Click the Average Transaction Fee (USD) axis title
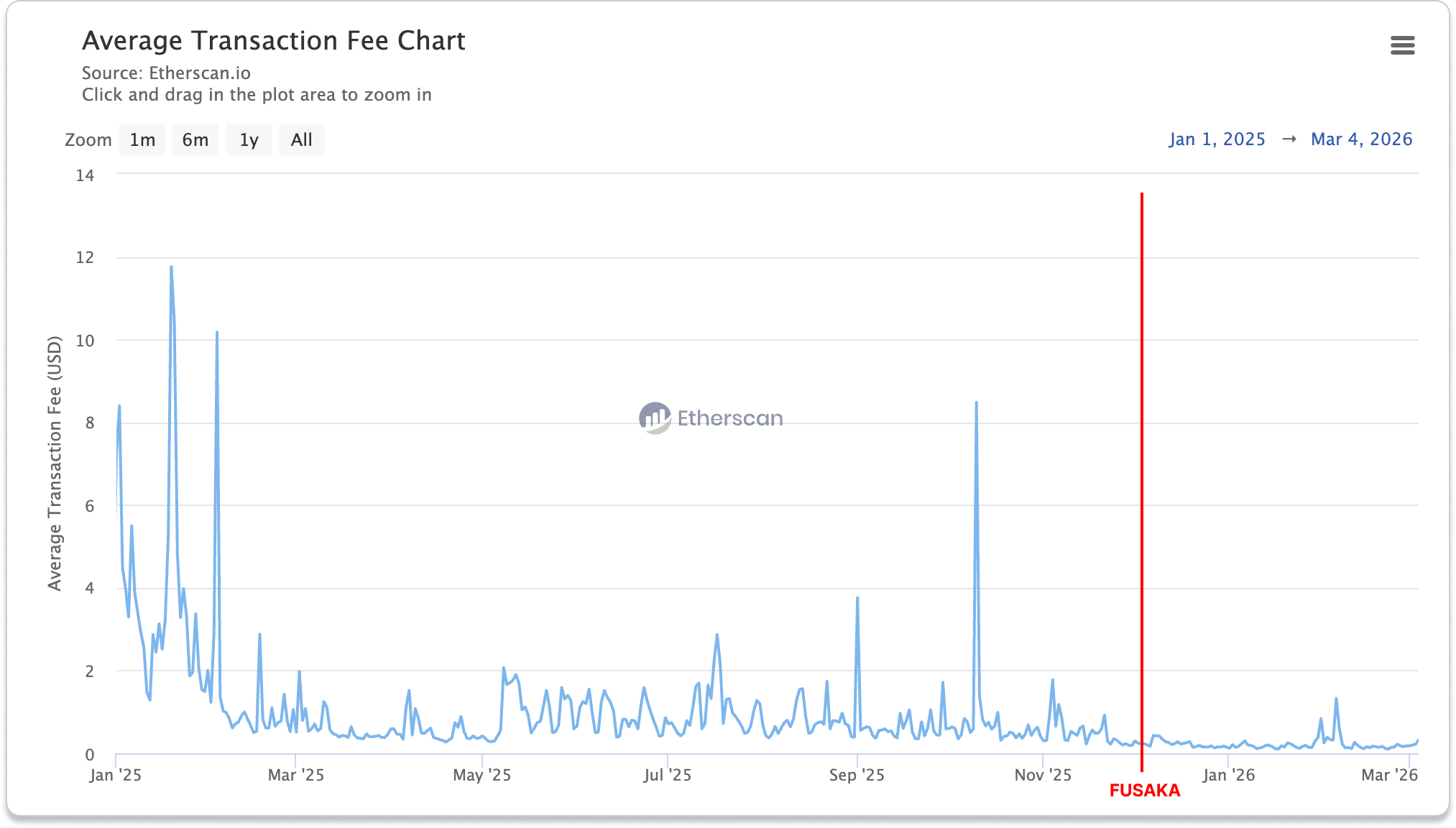 [x=55, y=463]
